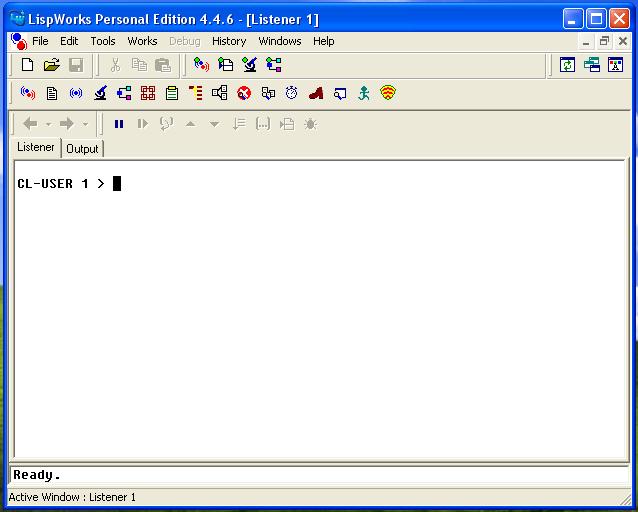
Task: Open the Window Browser icon
Action: [340, 94]
